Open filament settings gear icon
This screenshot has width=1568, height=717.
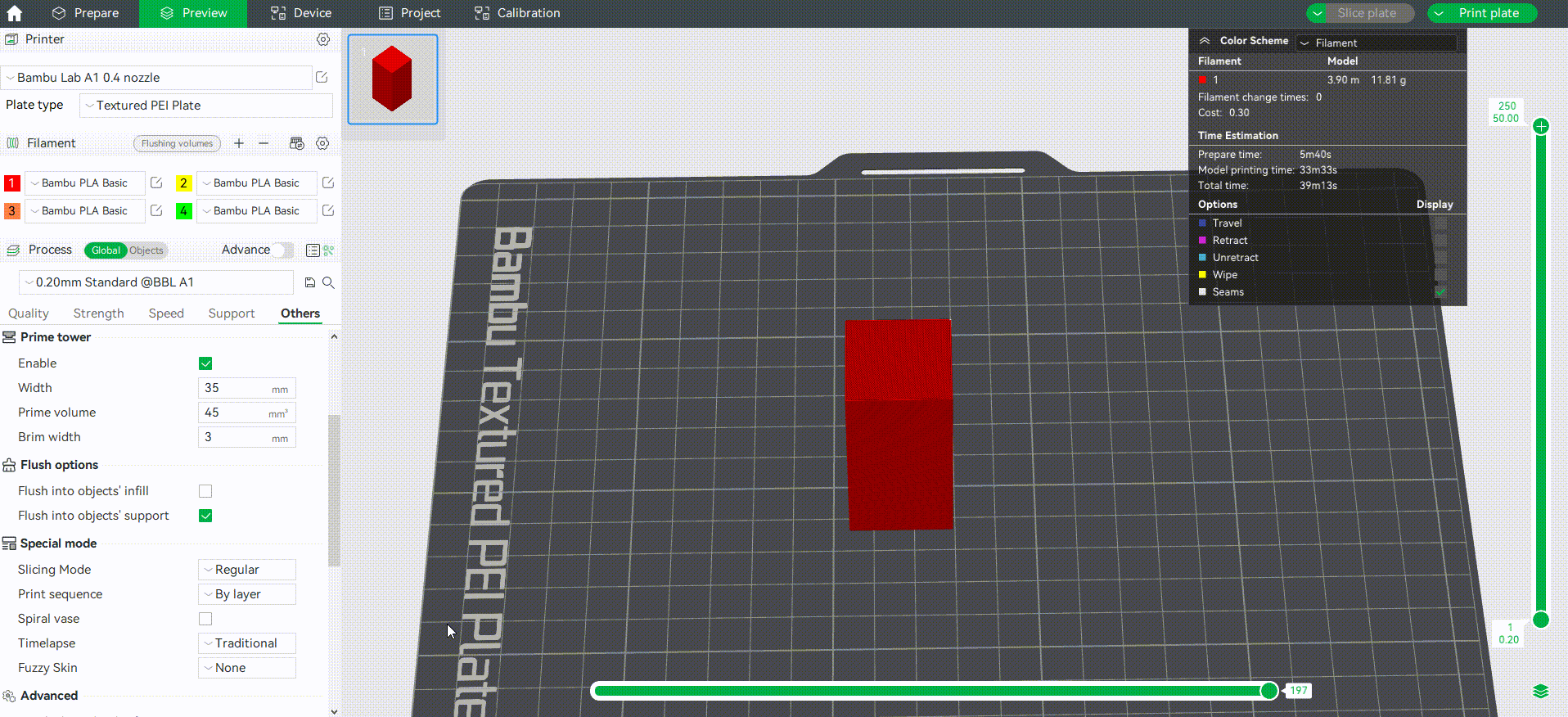pos(323,143)
